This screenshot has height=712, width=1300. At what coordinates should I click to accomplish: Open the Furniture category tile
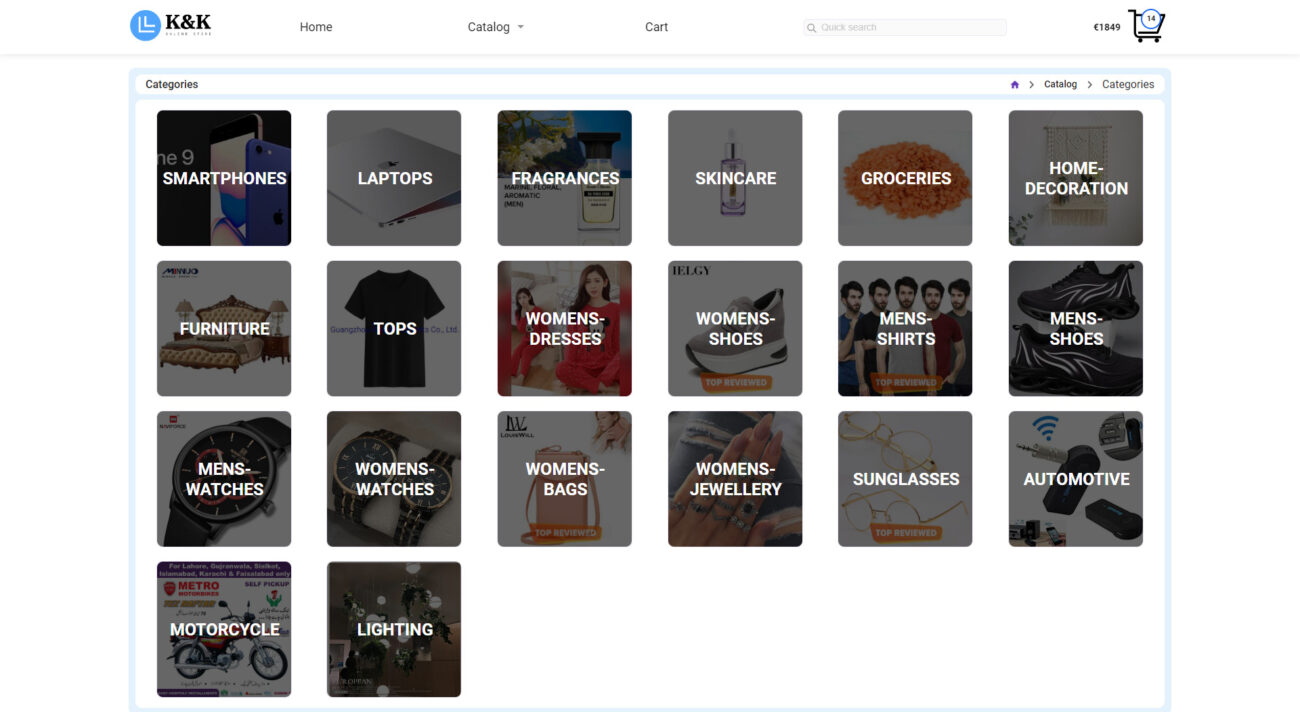click(x=224, y=328)
